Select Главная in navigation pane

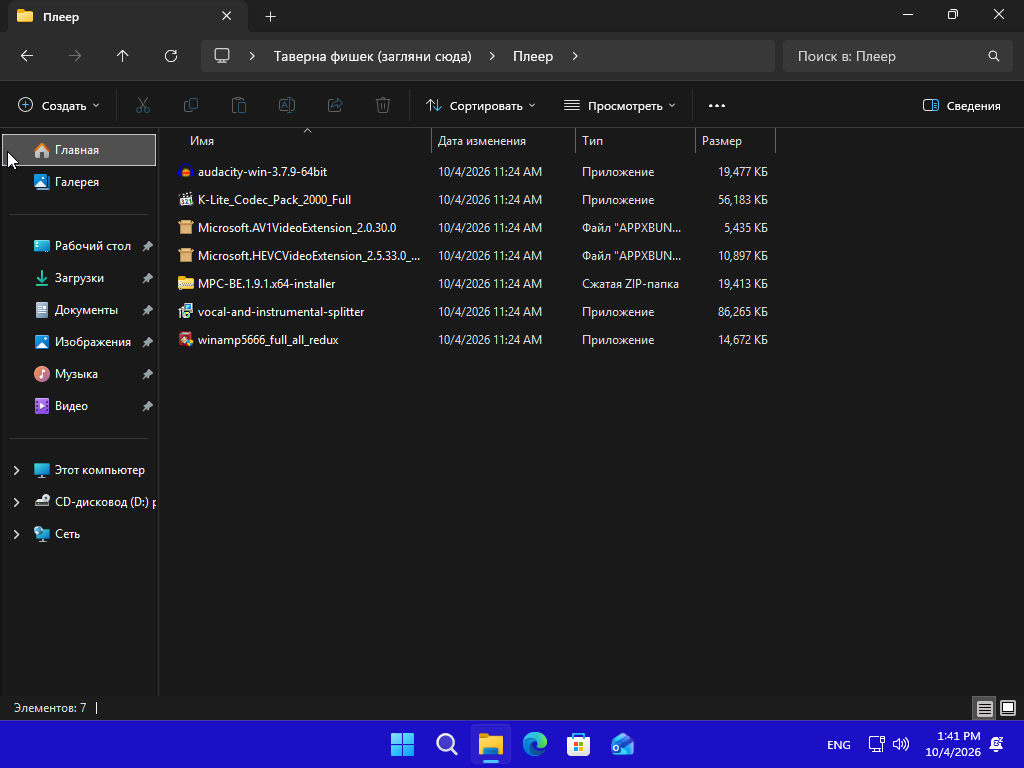(79, 150)
